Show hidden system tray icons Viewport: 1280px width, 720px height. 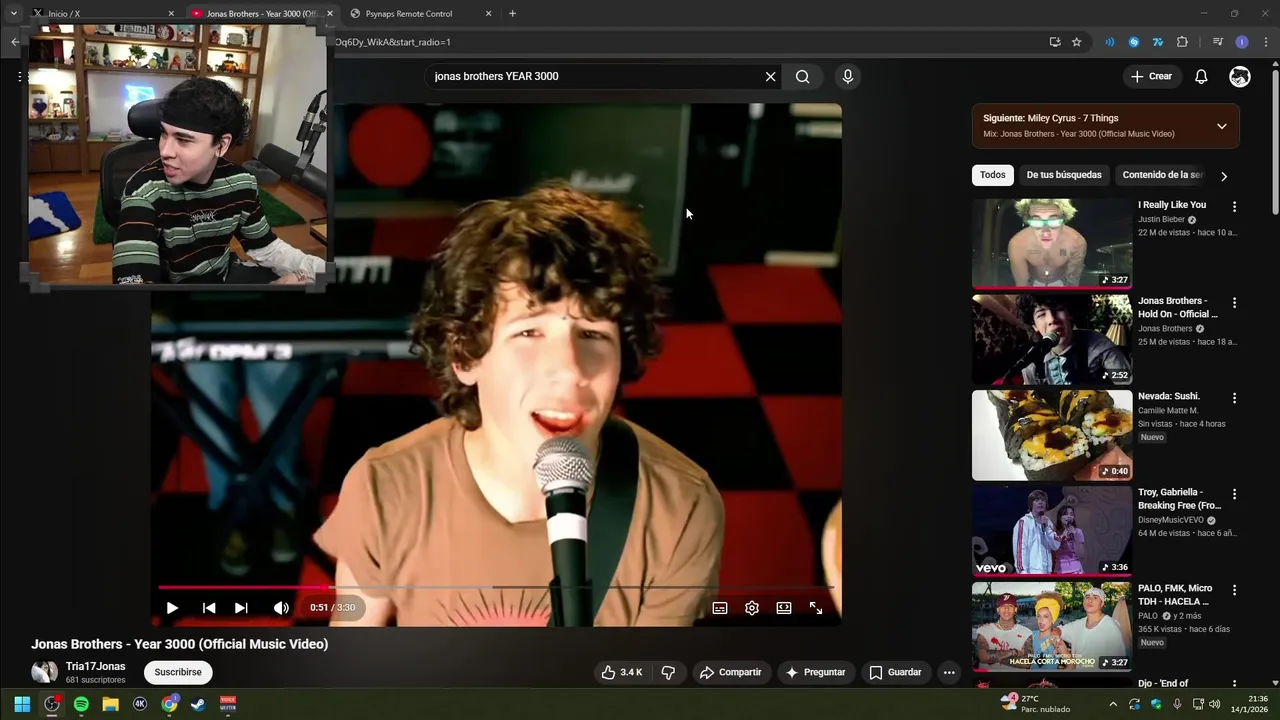pos(1112,704)
